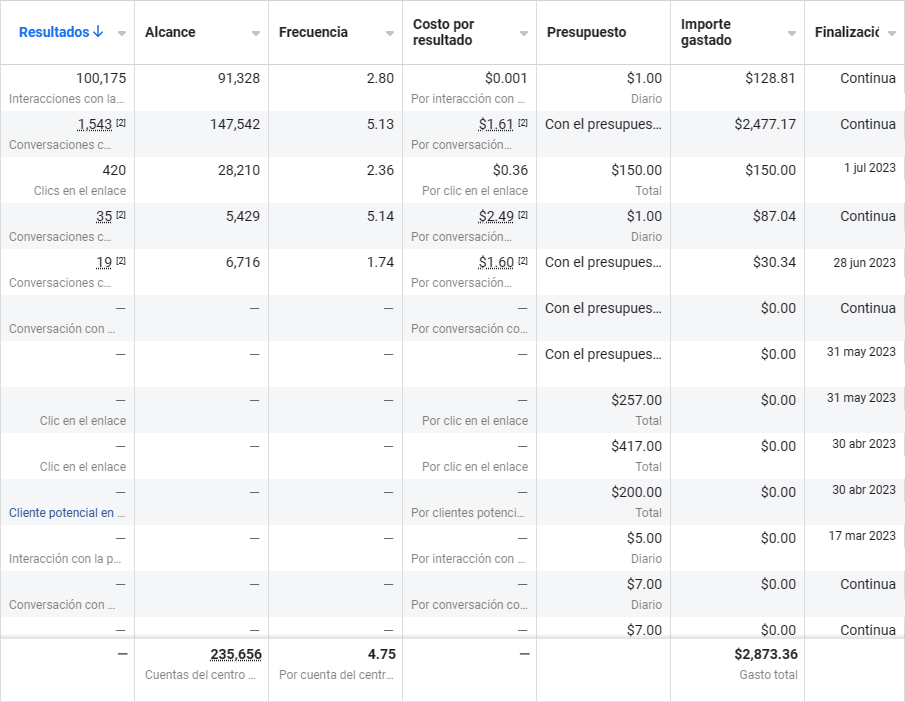Select the Alcance column header label

(x=170, y=32)
